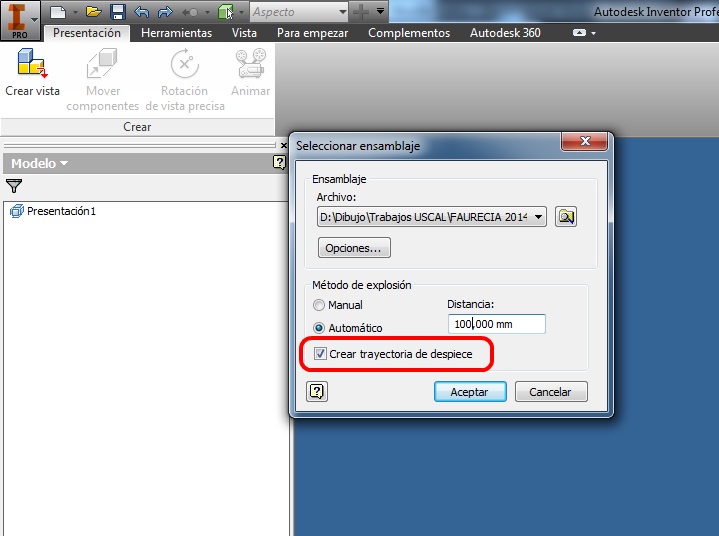Click the Open folder icon
The image size is (719, 536).
click(94, 12)
